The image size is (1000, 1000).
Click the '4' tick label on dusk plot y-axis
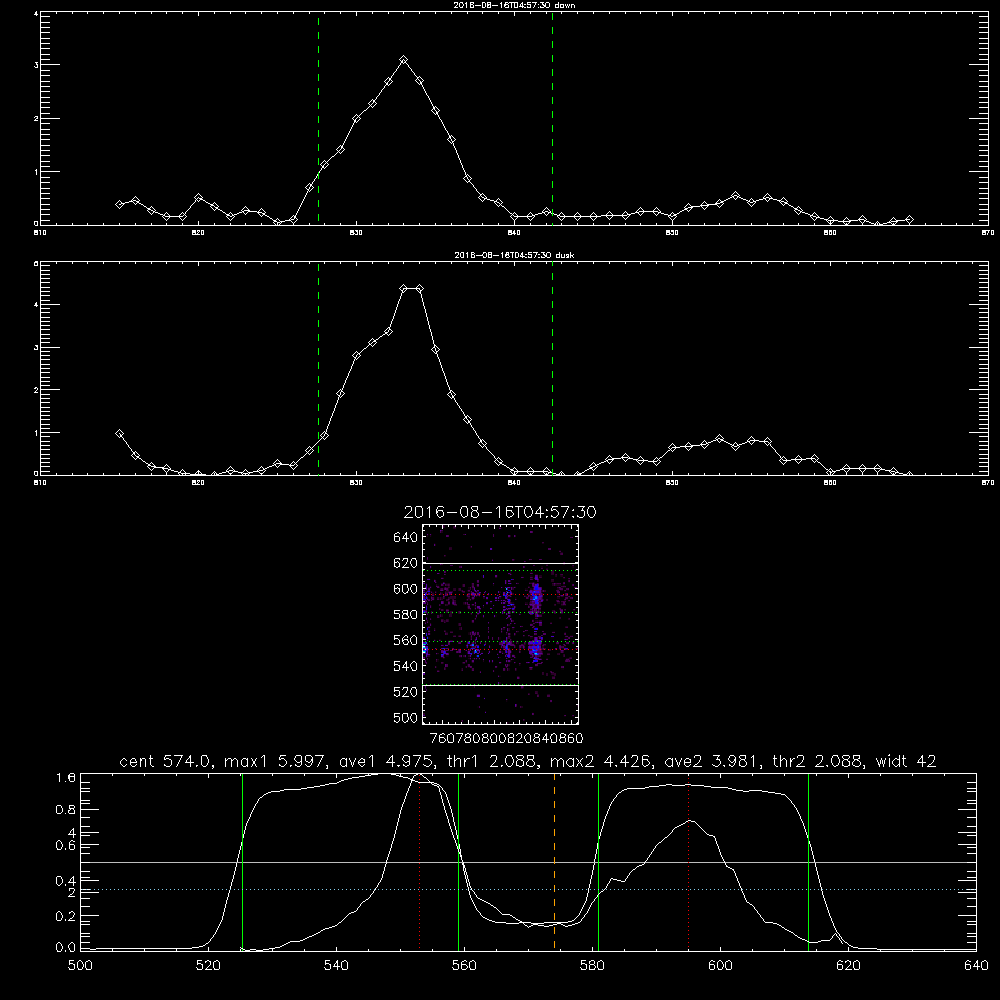[36, 305]
